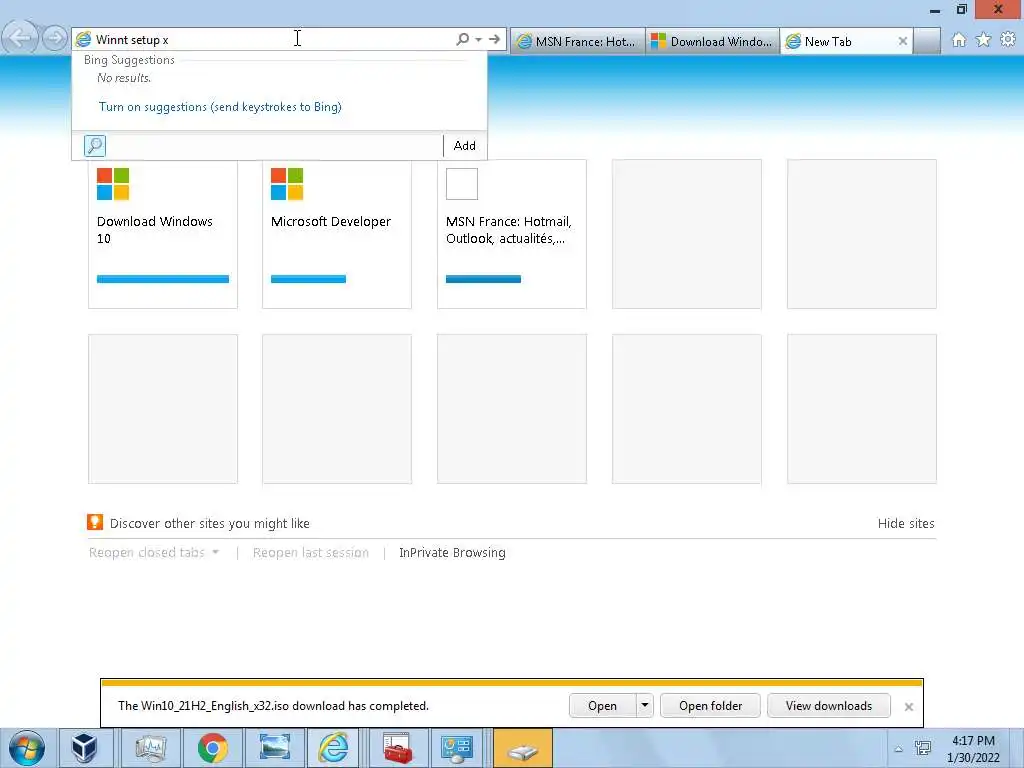This screenshot has width=1024, height=768.
Task: Click Add search provider button
Action: pyautogui.click(x=464, y=146)
